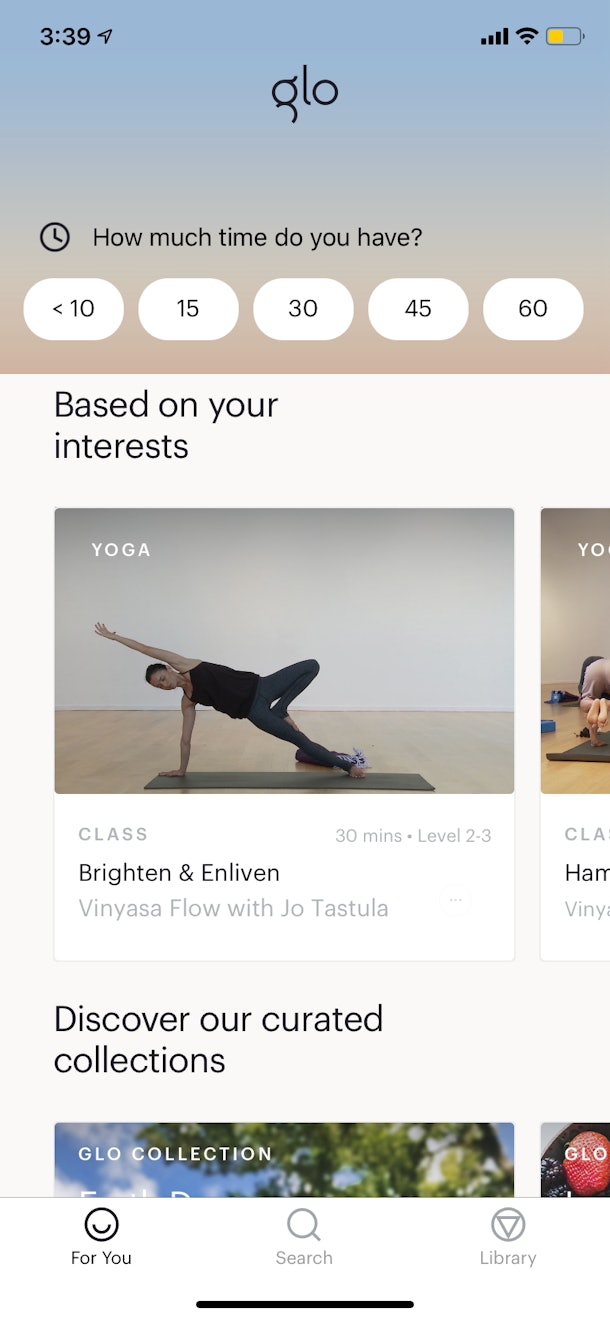Image resolution: width=610 pixels, height=1320 pixels.
Task: Open the Search magnifier icon
Action: coord(304,1224)
